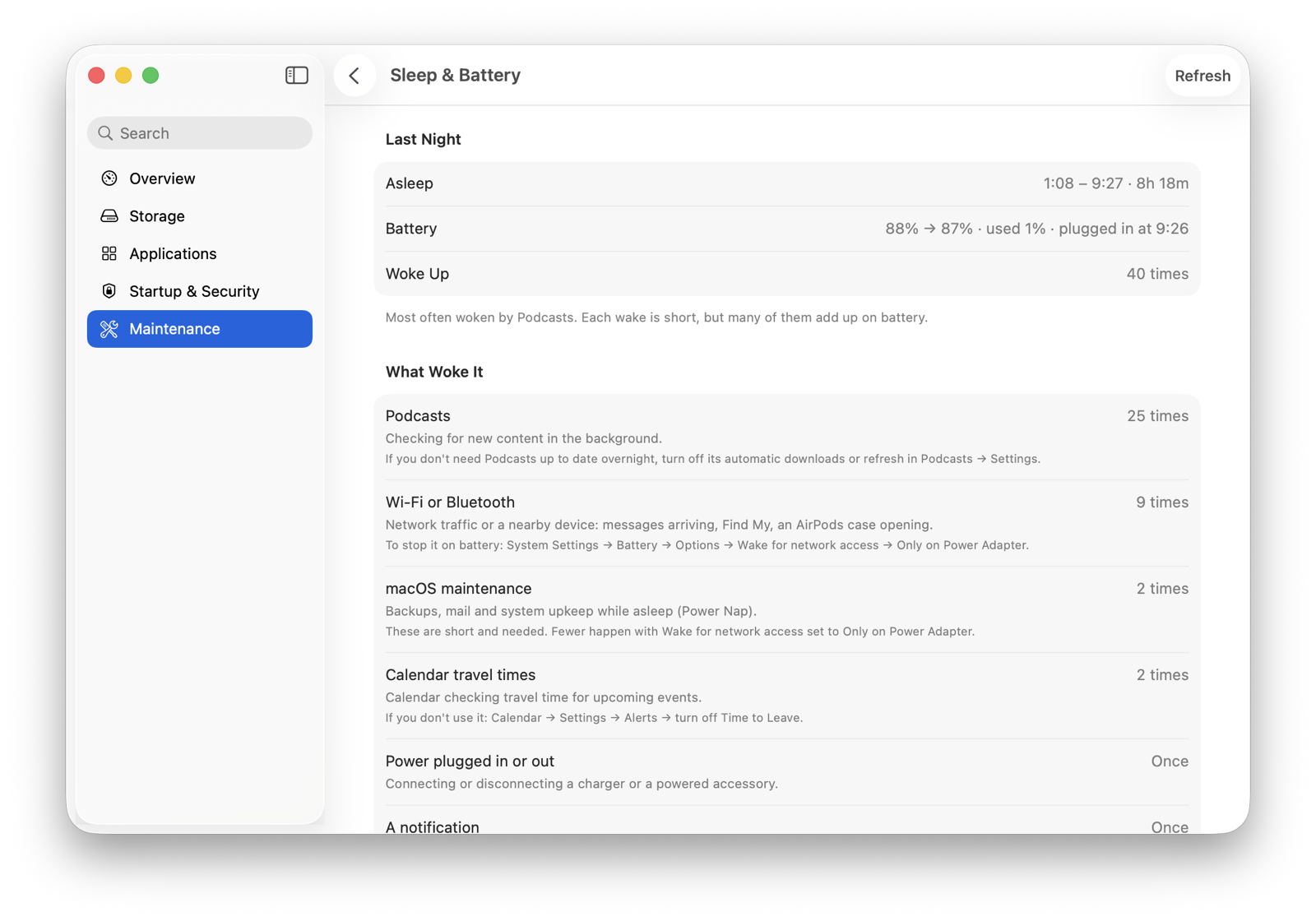Focus the Search field
This screenshot has height=921, width=1316.
click(200, 133)
